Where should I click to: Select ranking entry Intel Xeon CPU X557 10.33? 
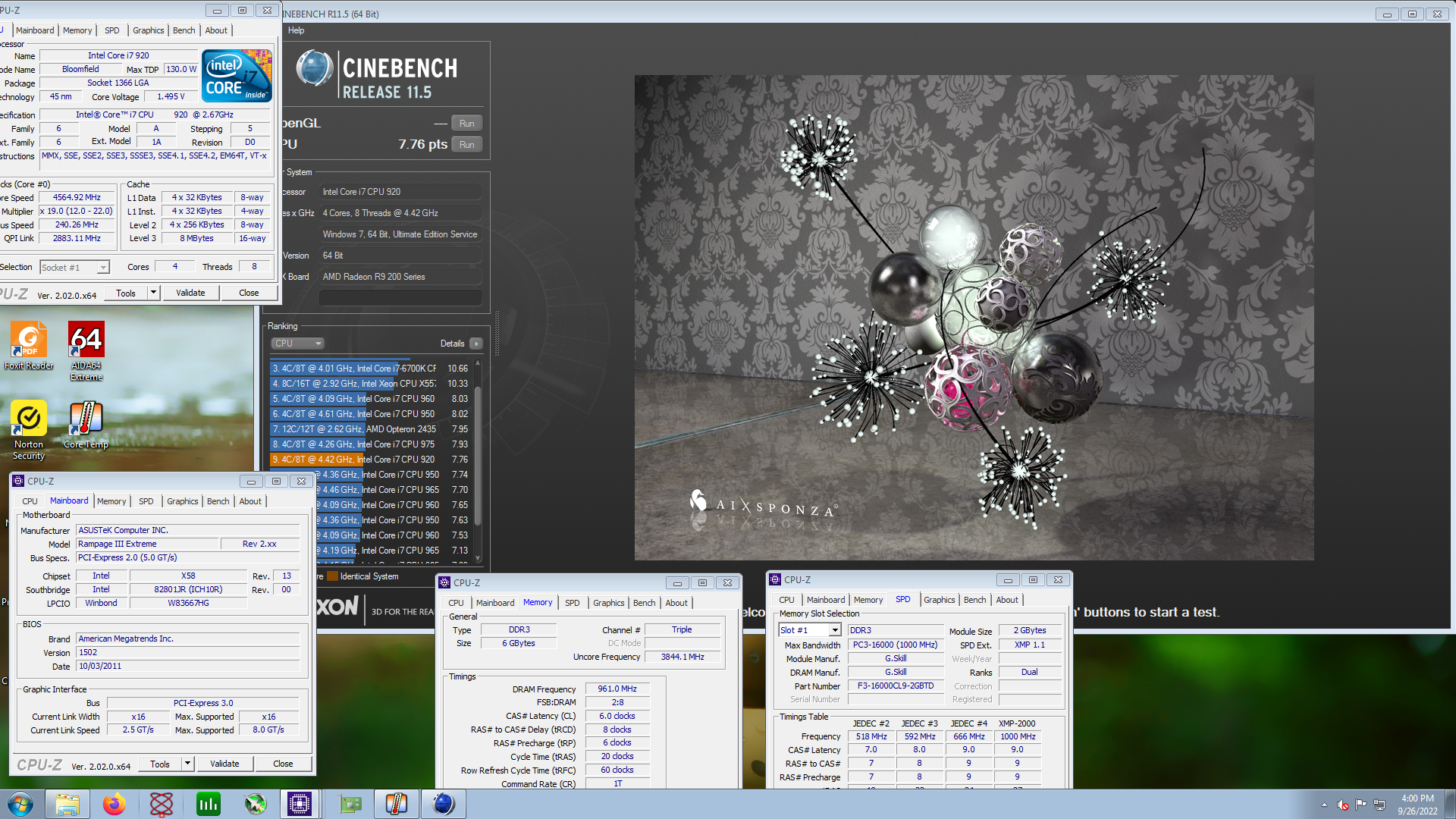[x=370, y=384]
